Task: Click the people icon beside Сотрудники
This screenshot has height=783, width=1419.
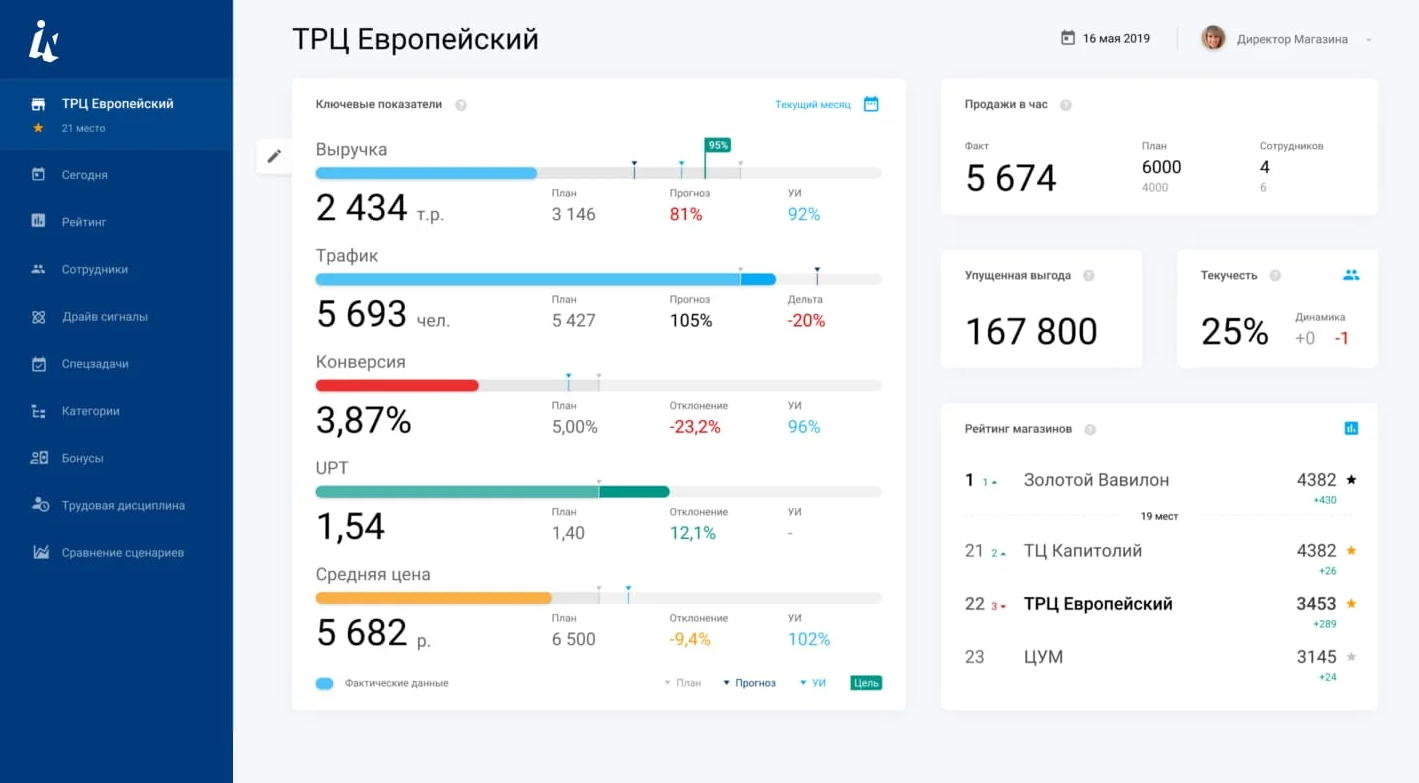Action: [38, 269]
